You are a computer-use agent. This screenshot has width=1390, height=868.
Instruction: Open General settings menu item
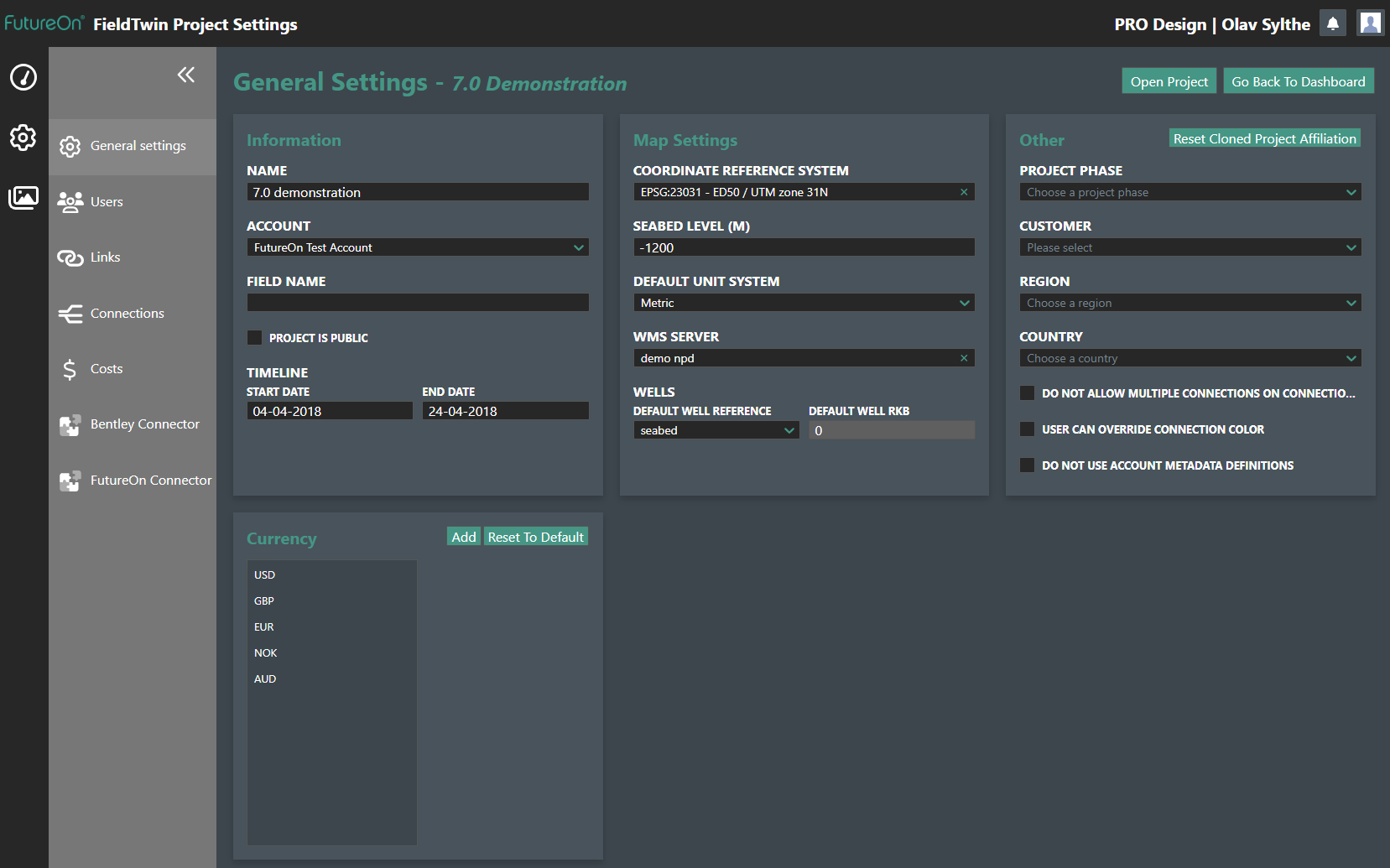click(x=133, y=146)
